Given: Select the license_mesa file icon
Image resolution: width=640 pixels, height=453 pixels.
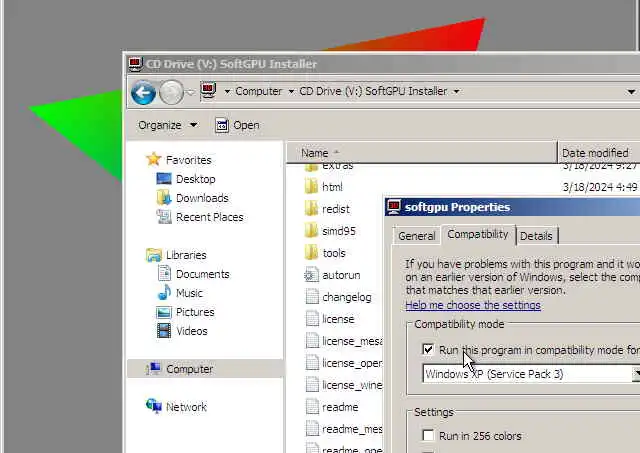Looking at the screenshot, I should [312, 341].
